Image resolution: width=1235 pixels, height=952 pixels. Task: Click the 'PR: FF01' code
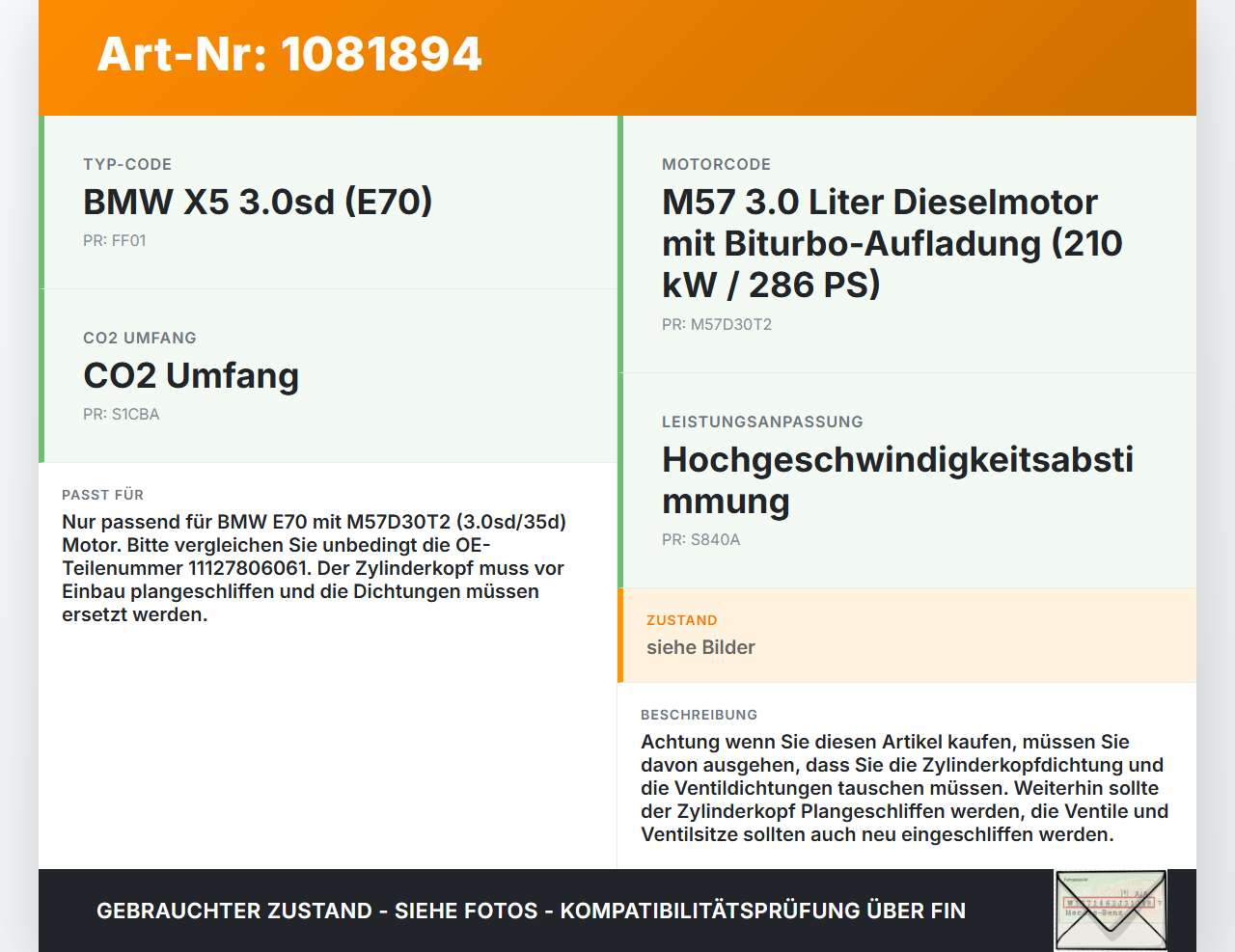coord(115,240)
